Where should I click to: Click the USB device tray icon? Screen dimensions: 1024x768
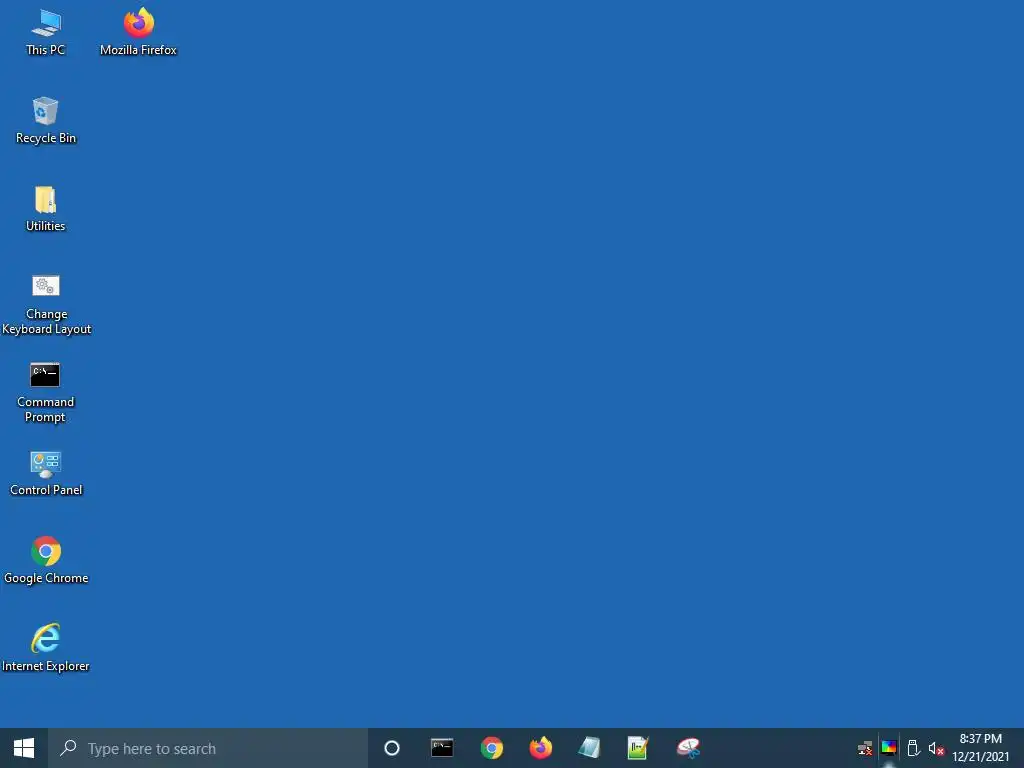[x=914, y=748]
